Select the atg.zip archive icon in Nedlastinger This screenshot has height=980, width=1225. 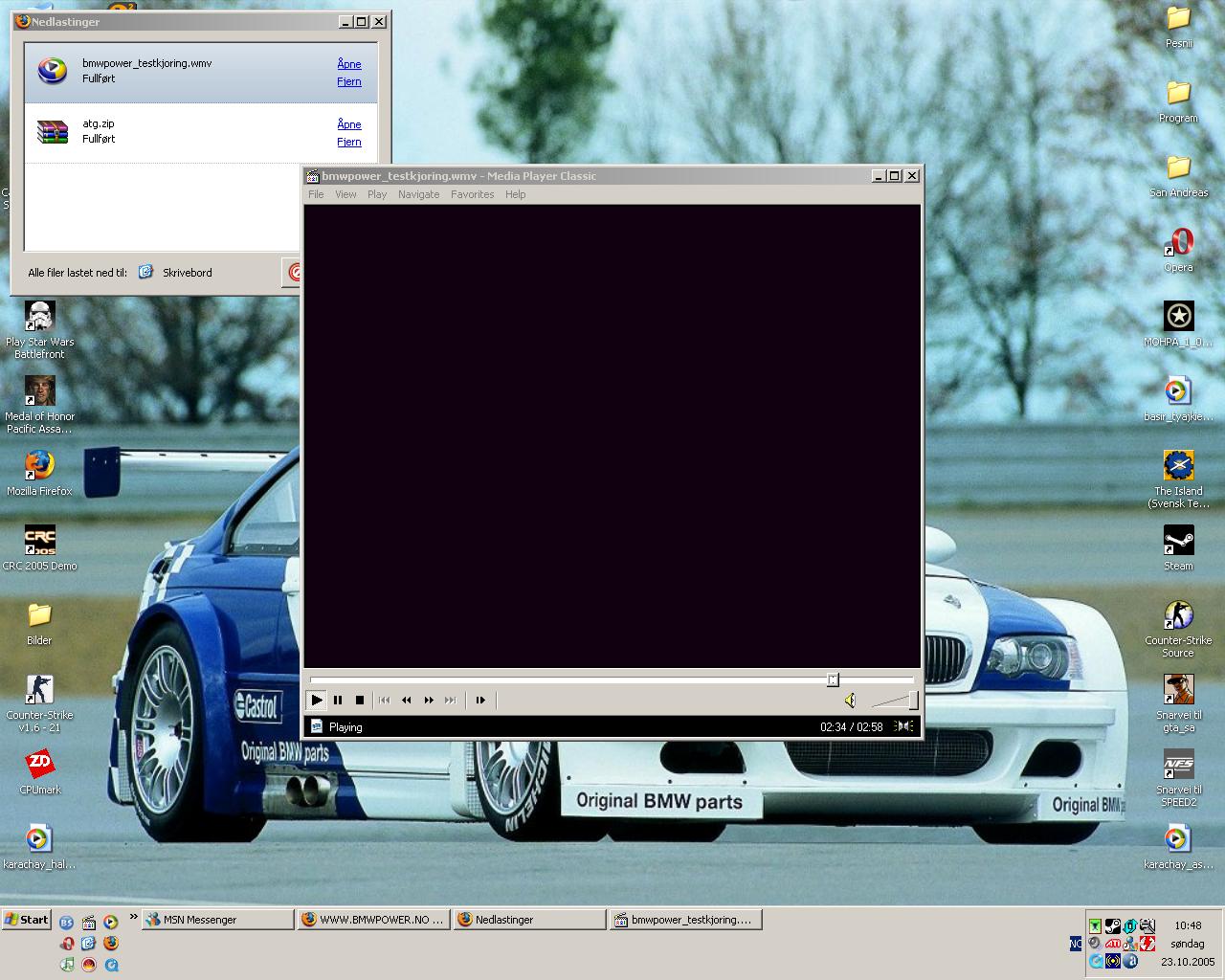click(53, 131)
